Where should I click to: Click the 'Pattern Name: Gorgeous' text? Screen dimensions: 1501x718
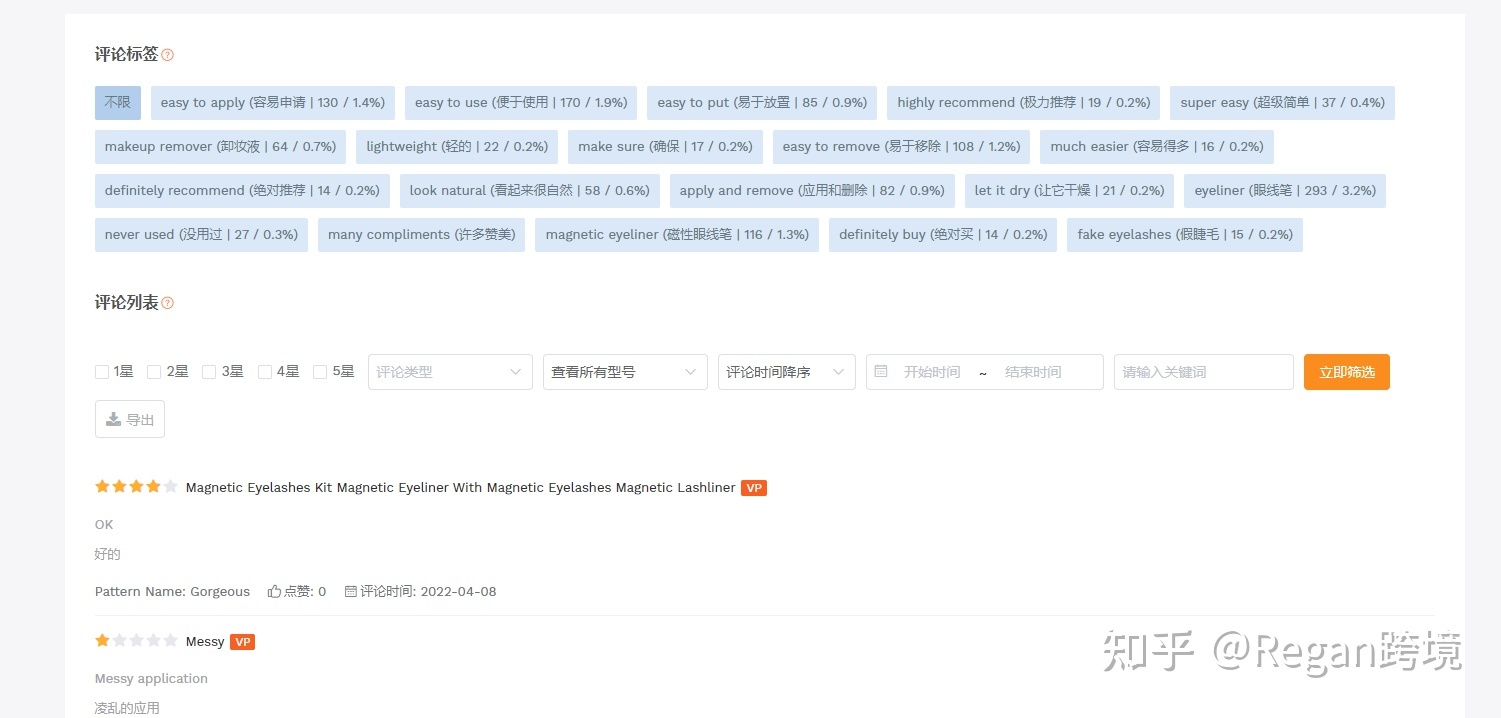pos(172,591)
